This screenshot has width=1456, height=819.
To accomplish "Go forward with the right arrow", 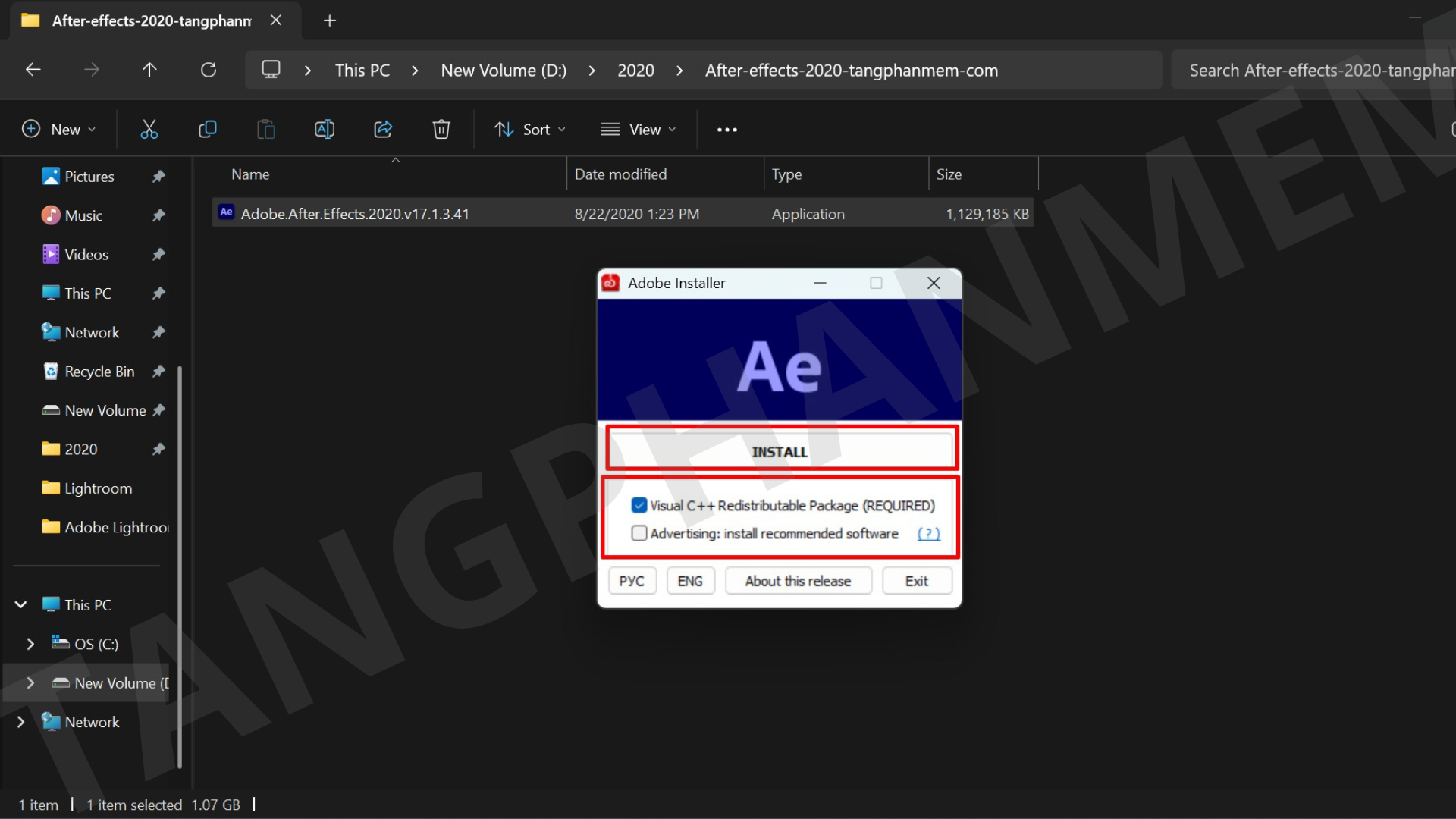I will (91, 70).
